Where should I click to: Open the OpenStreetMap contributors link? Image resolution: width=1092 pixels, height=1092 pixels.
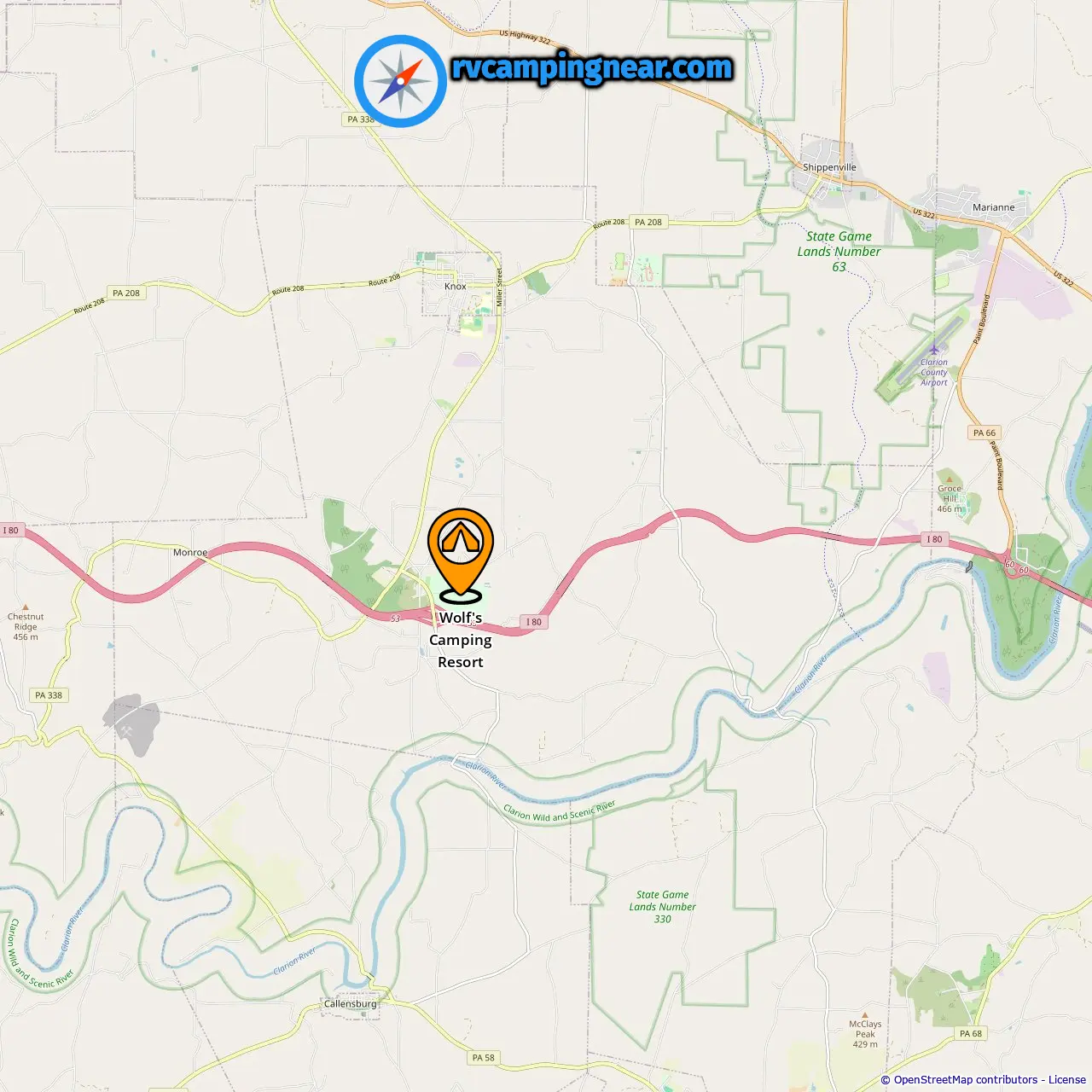tap(966, 1080)
